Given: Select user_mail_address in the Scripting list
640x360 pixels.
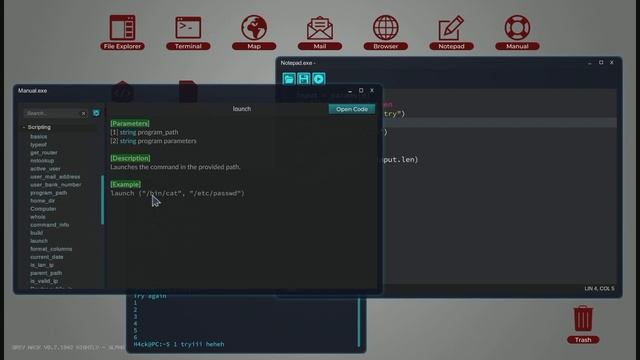Looking at the screenshot, I should tap(55, 177).
